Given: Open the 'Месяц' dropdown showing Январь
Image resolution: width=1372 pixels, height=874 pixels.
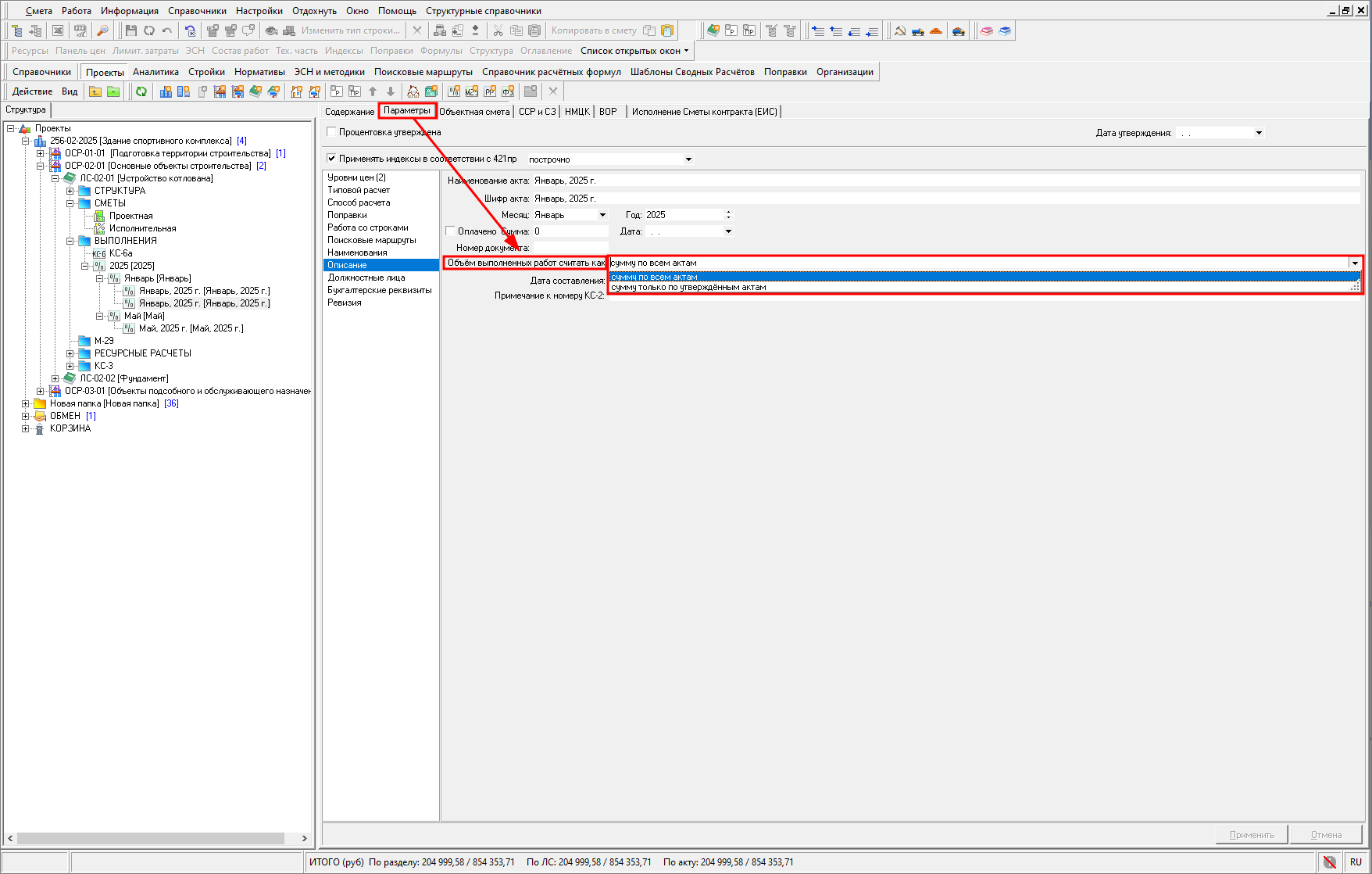Looking at the screenshot, I should tap(602, 215).
